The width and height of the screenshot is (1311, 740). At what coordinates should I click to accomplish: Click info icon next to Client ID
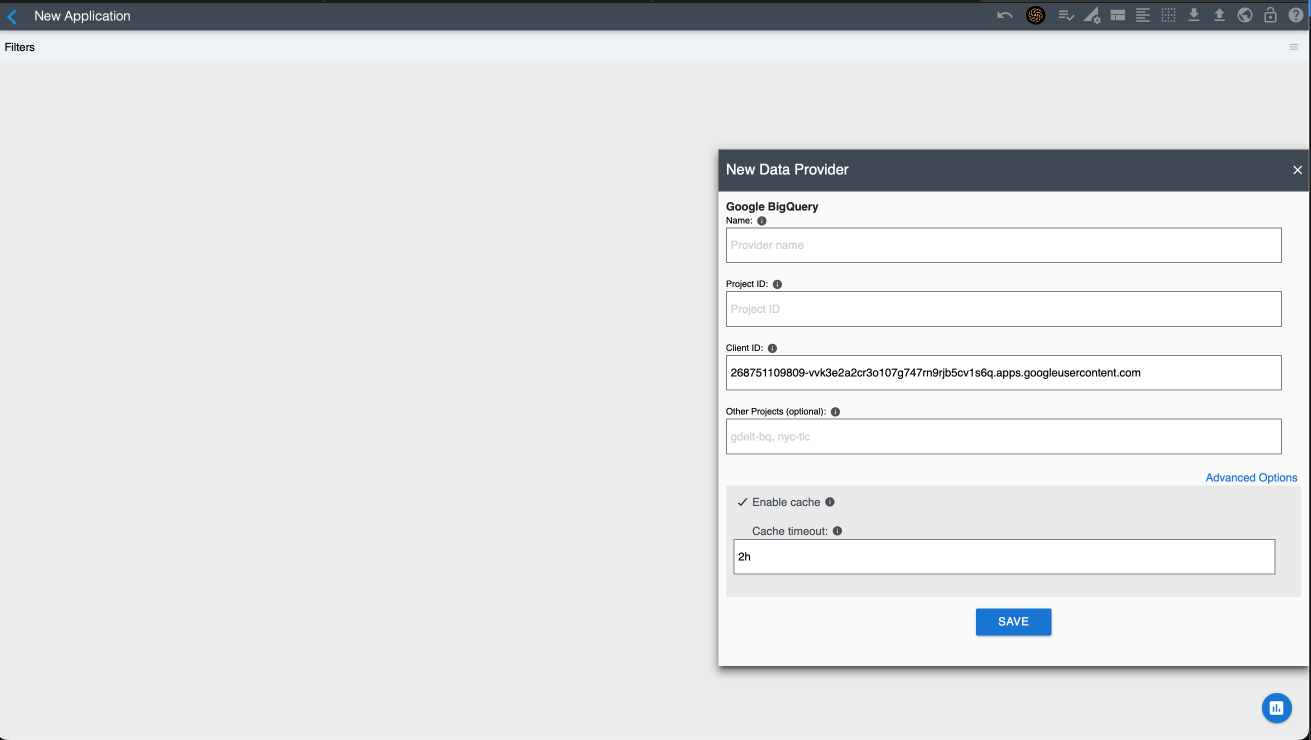coord(772,348)
